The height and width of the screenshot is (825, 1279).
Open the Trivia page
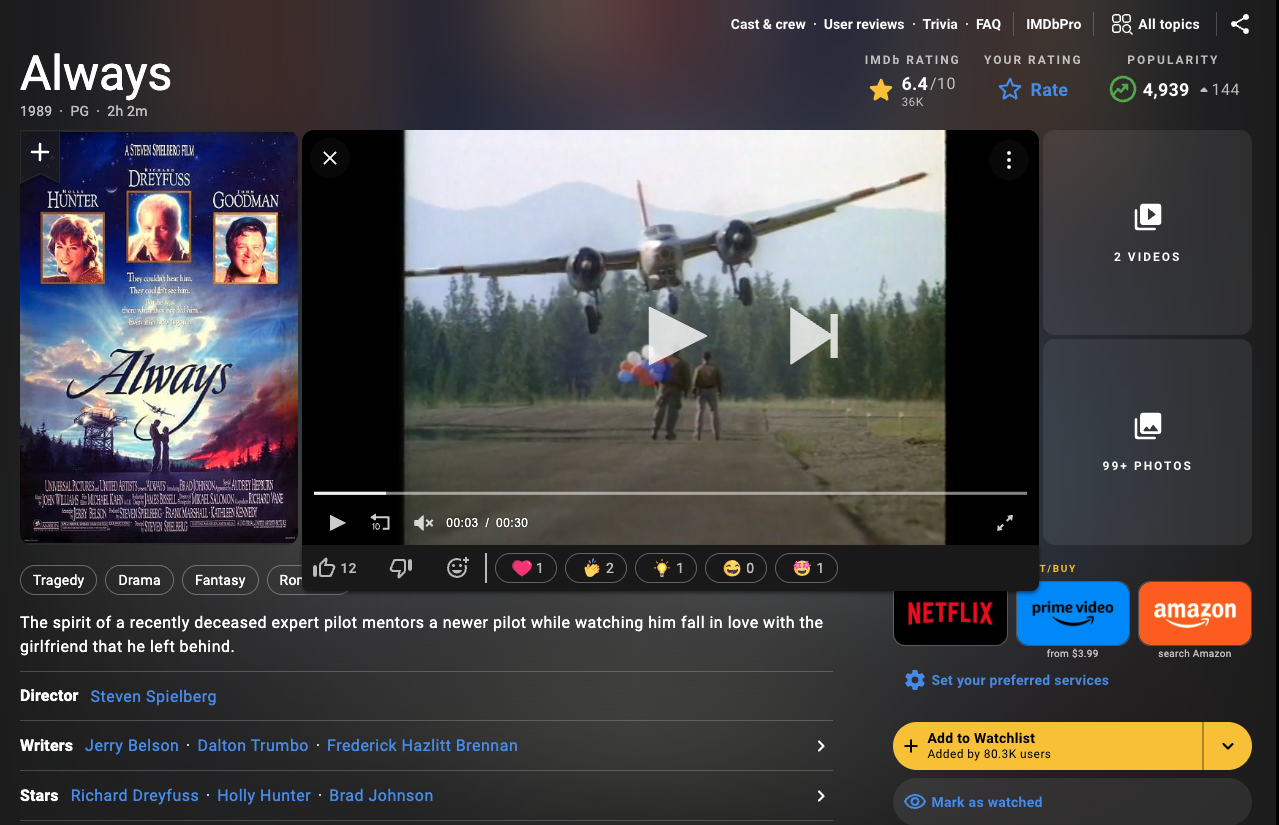[940, 24]
